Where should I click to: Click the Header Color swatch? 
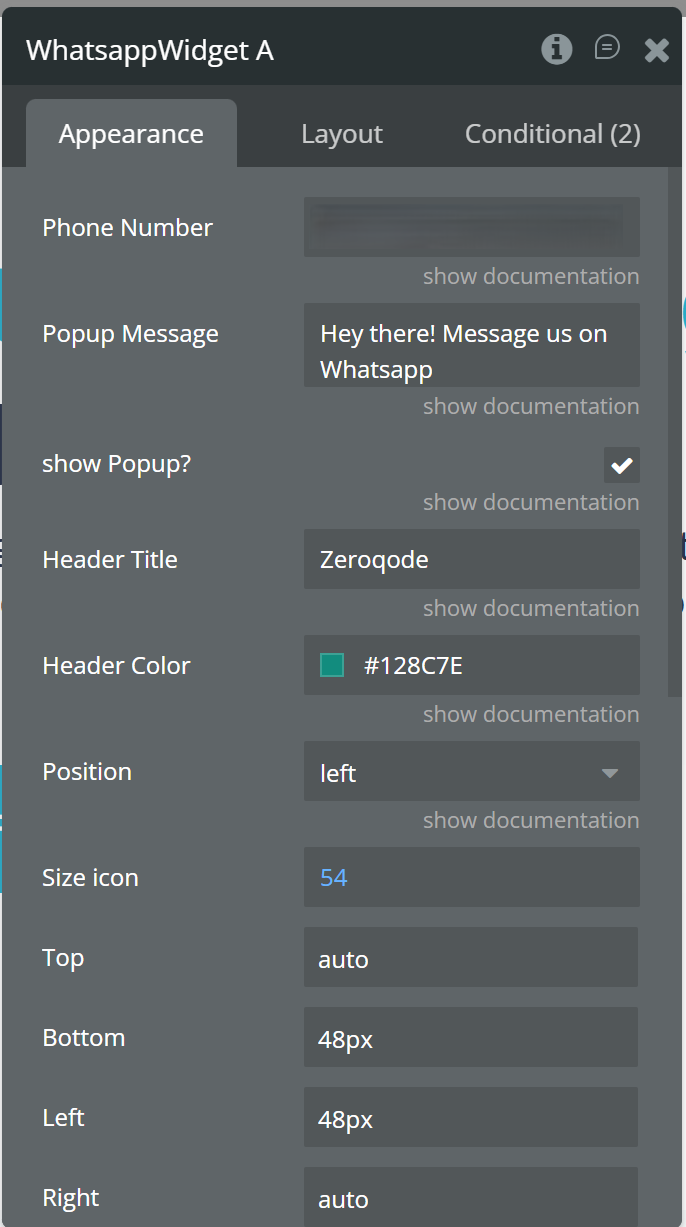pos(332,665)
